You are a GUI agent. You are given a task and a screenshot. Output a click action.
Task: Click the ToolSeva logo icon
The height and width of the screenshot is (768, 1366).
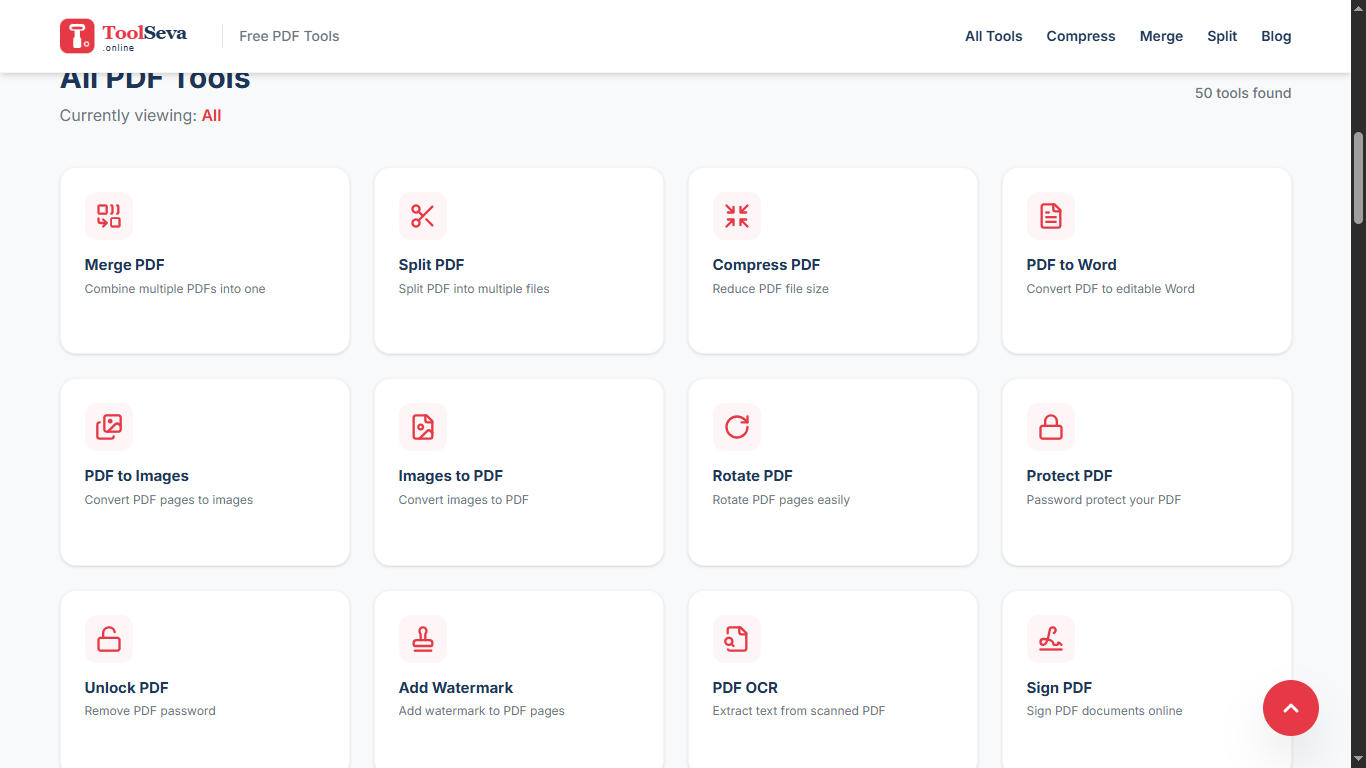(77, 36)
